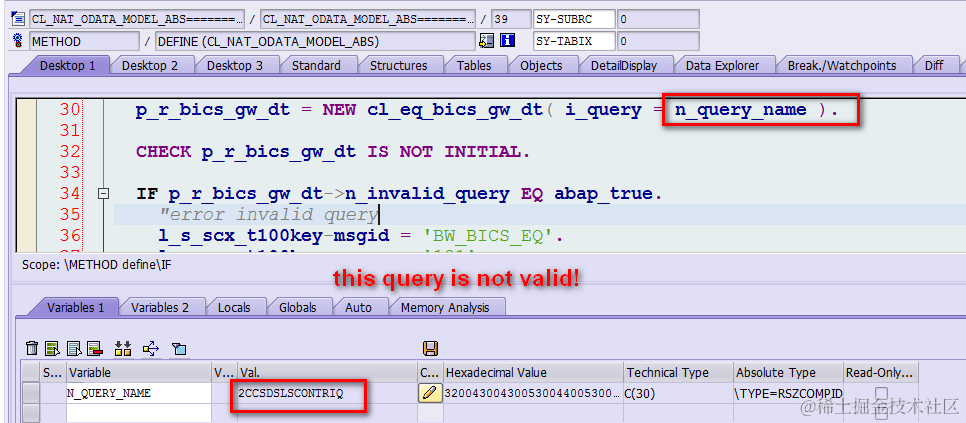Click the orange save floppy disk icon

[431, 348]
